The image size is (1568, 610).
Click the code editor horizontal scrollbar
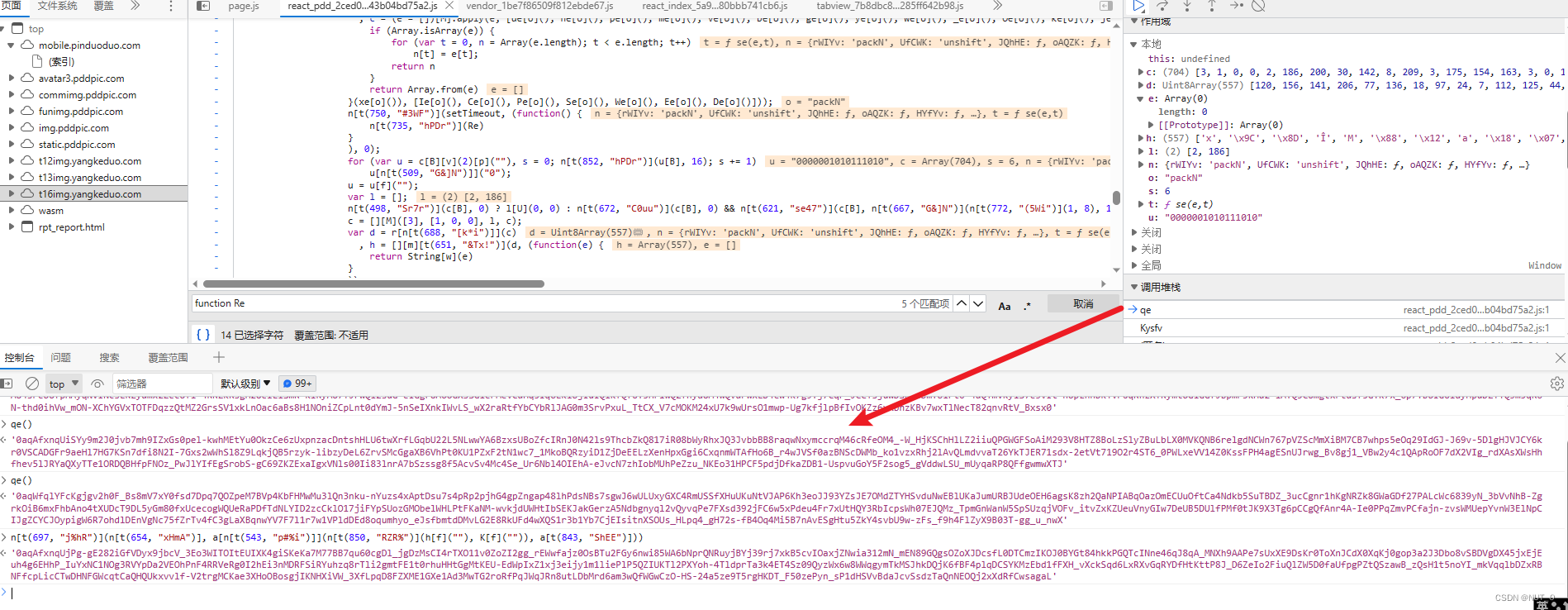coord(373,284)
